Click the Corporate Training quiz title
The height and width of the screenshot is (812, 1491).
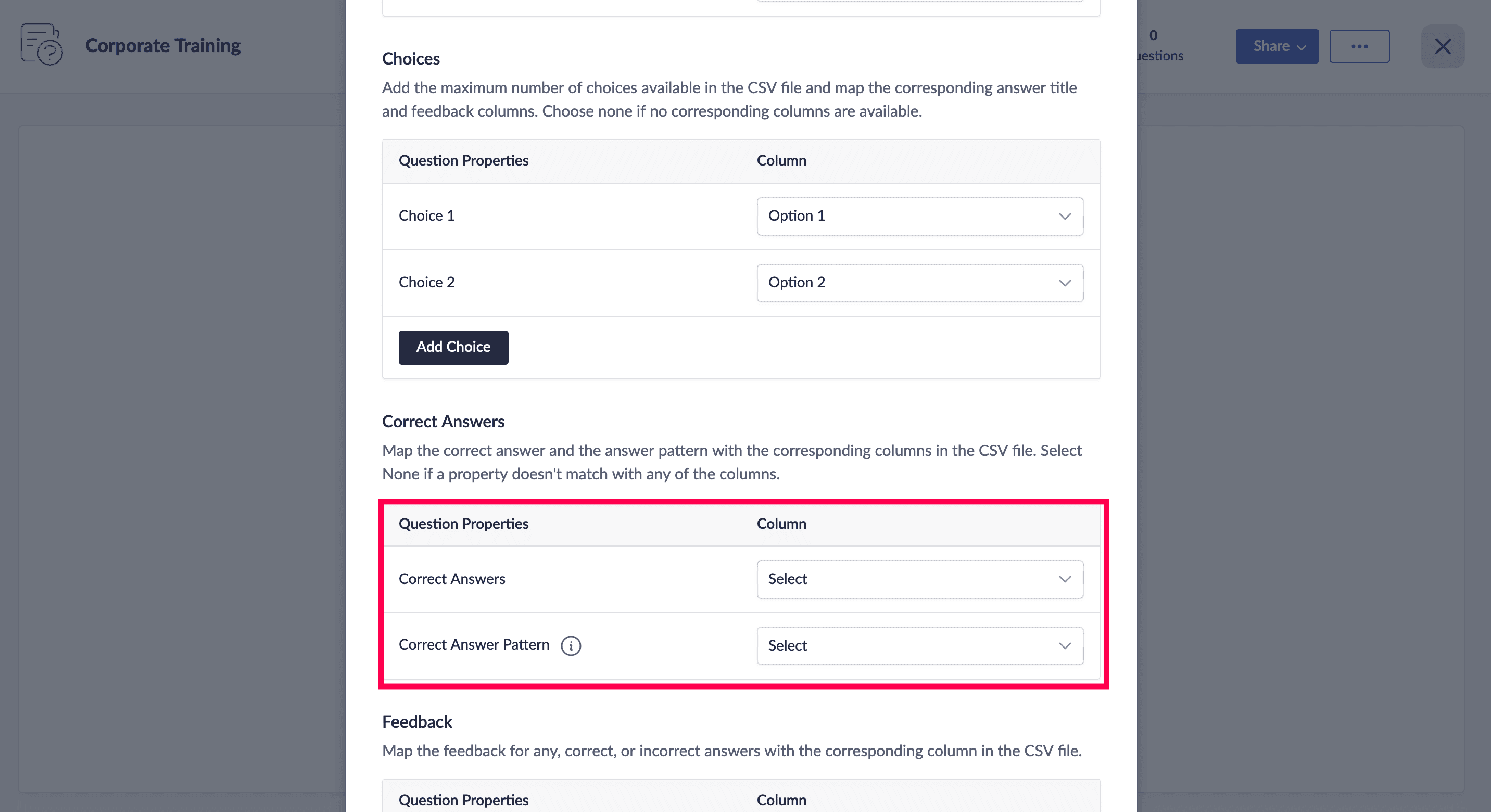pyautogui.click(x=162, y=45)
